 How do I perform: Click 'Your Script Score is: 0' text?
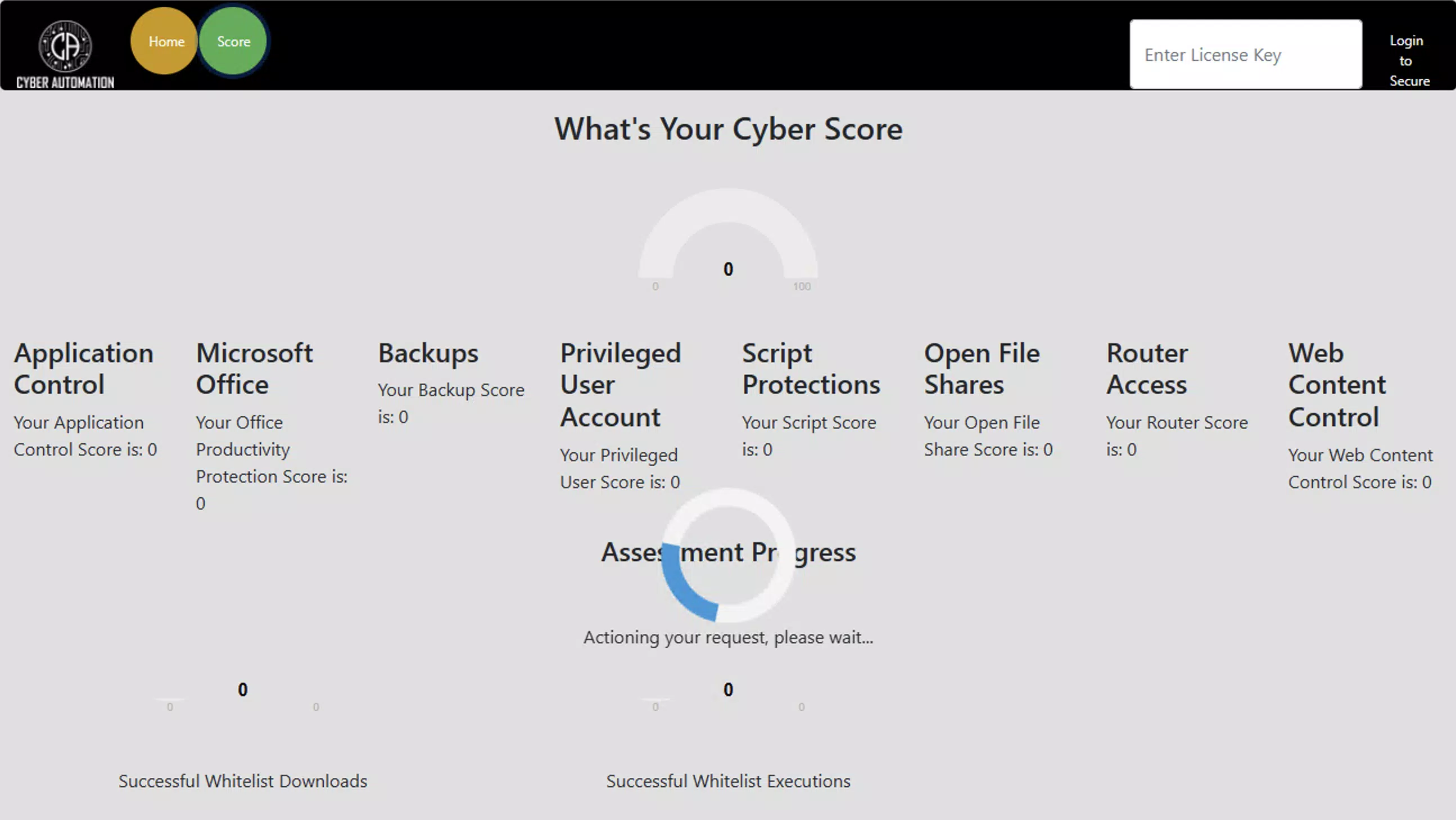click(x=809, y=436)
